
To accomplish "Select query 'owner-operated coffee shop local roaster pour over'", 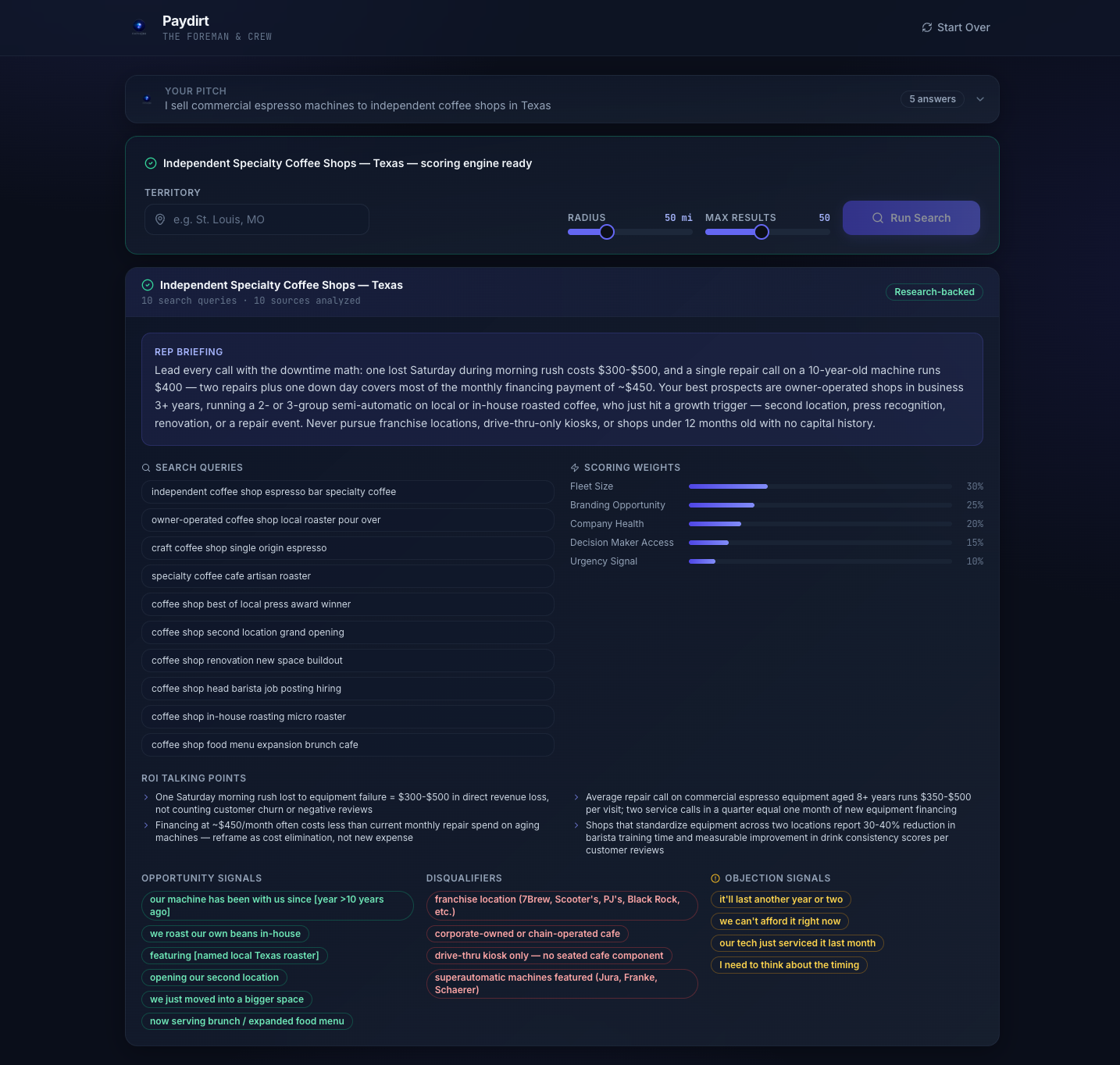I will pyautogui.click(x=348, y=520).
